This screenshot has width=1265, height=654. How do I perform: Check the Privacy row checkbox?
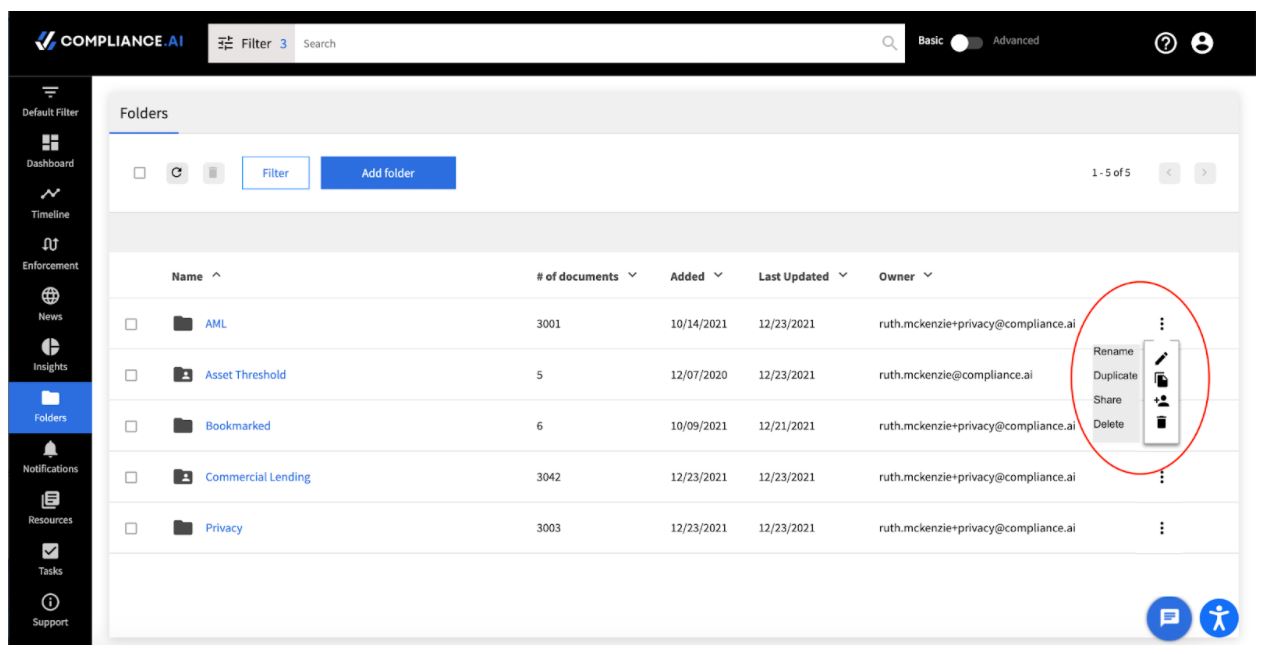(131, 528)
